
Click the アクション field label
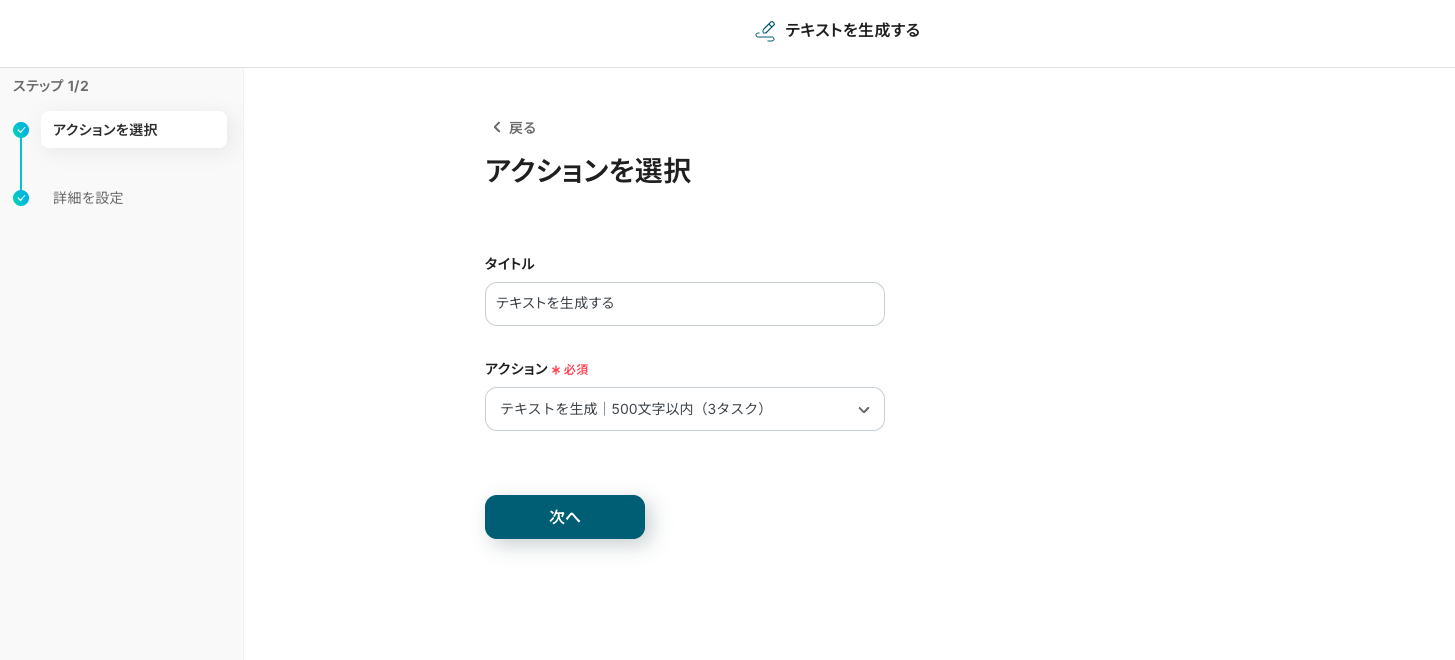tap(516, 369)
